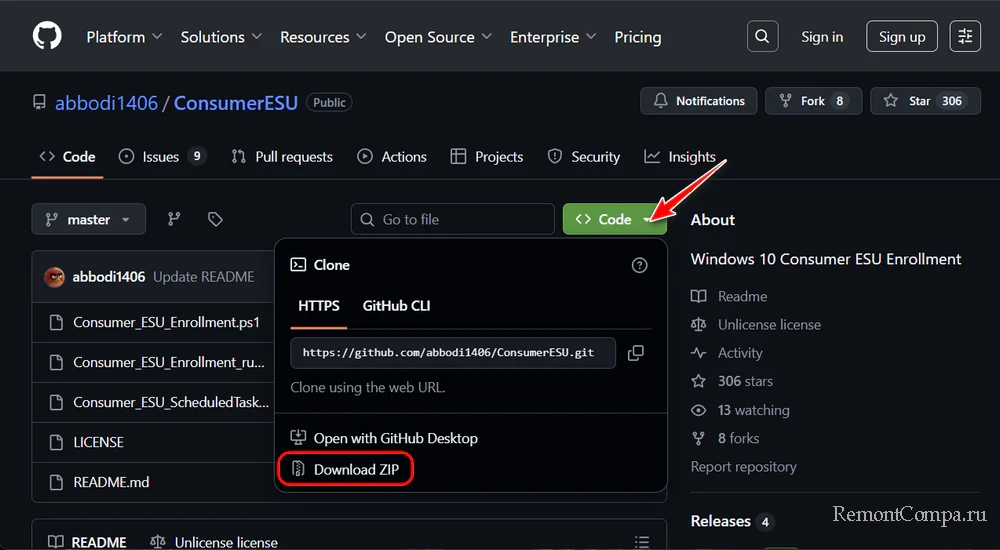This screenshot has width=1000, height=550.
Task: Click the Go to file search field
Action: 453,219
